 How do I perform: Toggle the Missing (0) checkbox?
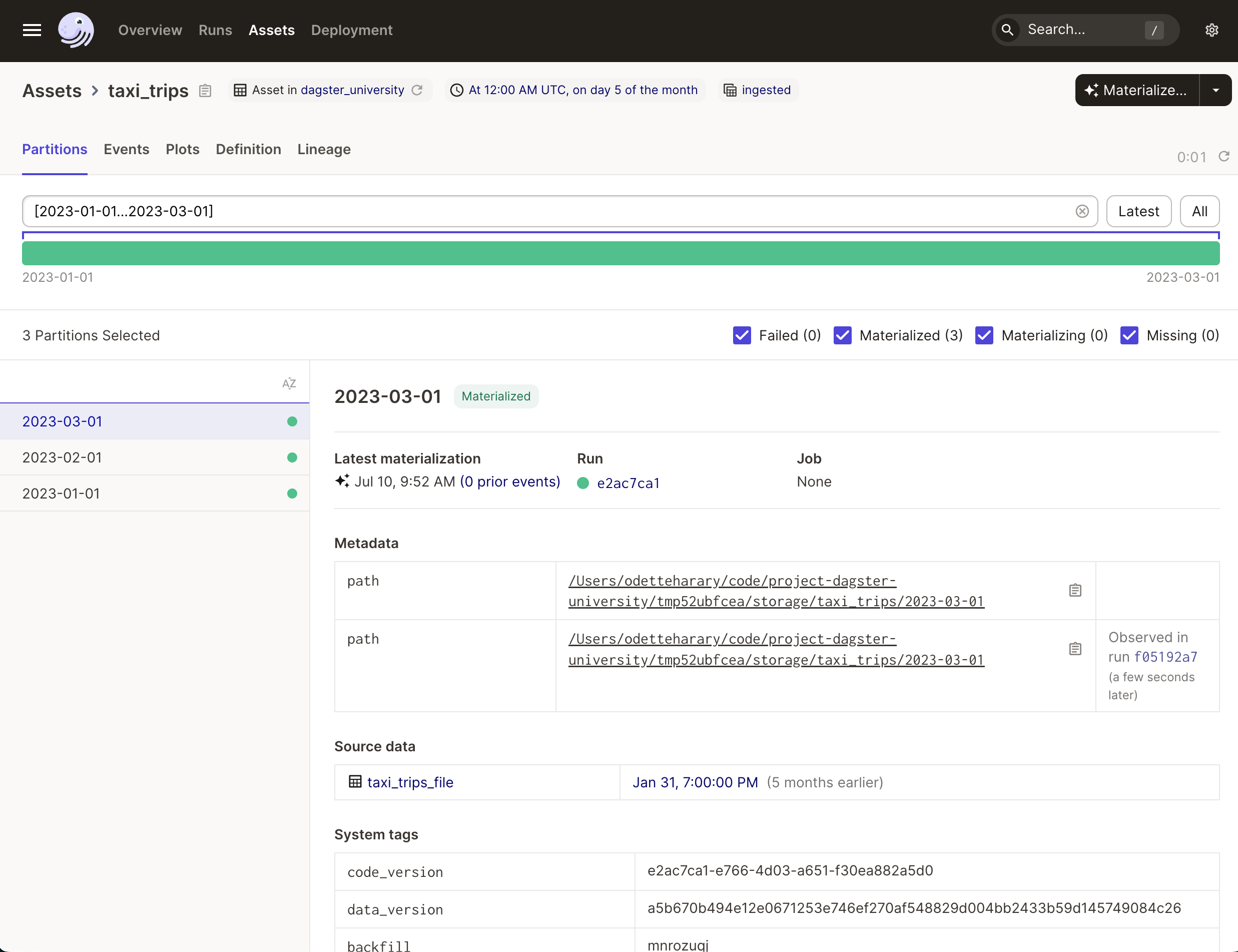1129,335
